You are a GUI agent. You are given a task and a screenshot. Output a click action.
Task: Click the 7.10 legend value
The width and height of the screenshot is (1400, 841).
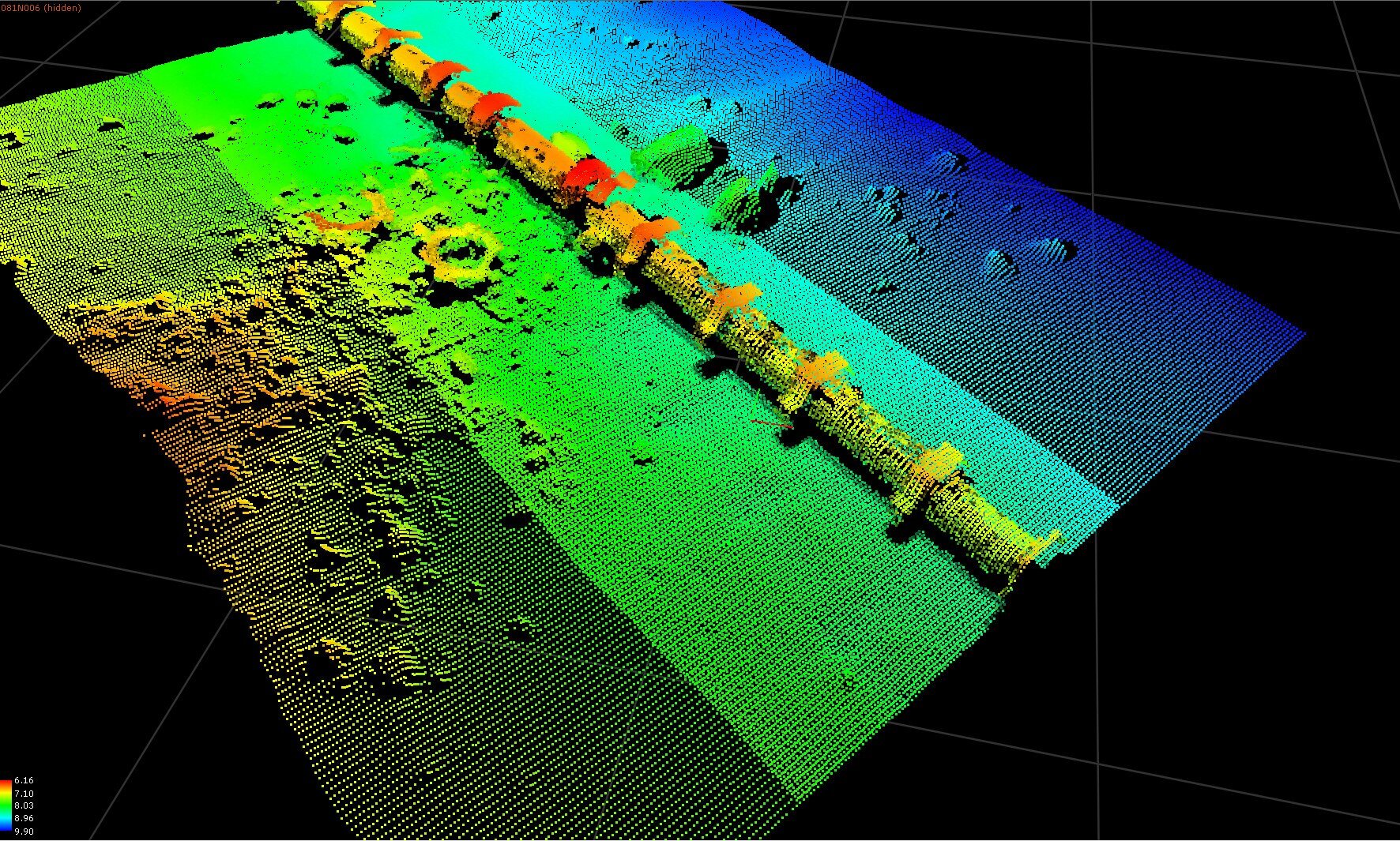[24, 794]
